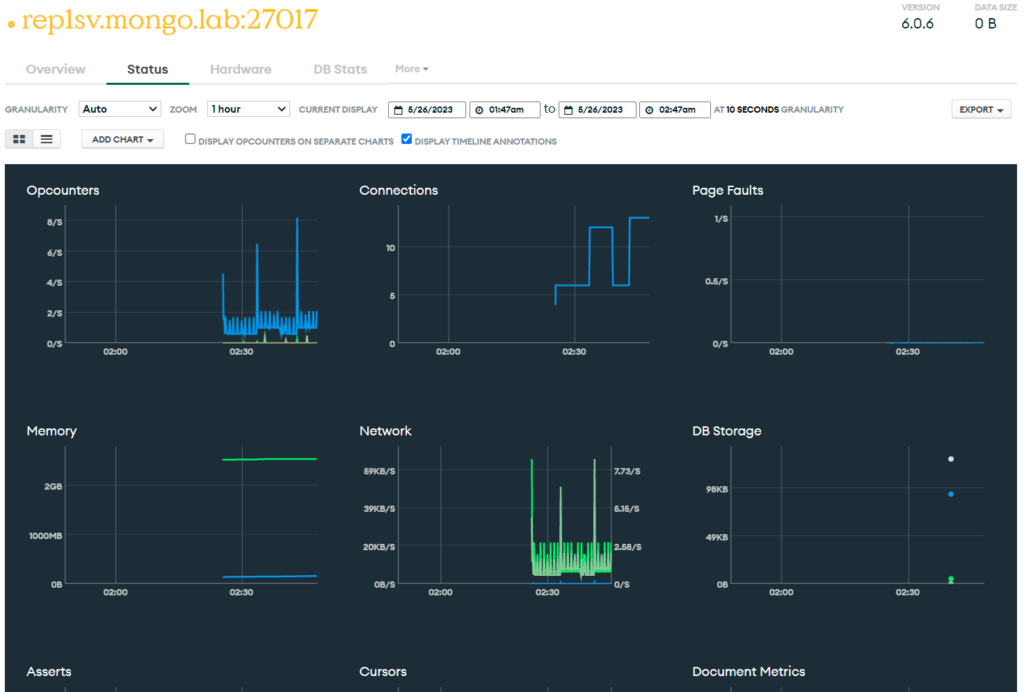Click the blue step line in Connections chart

[x=601, y=227]
